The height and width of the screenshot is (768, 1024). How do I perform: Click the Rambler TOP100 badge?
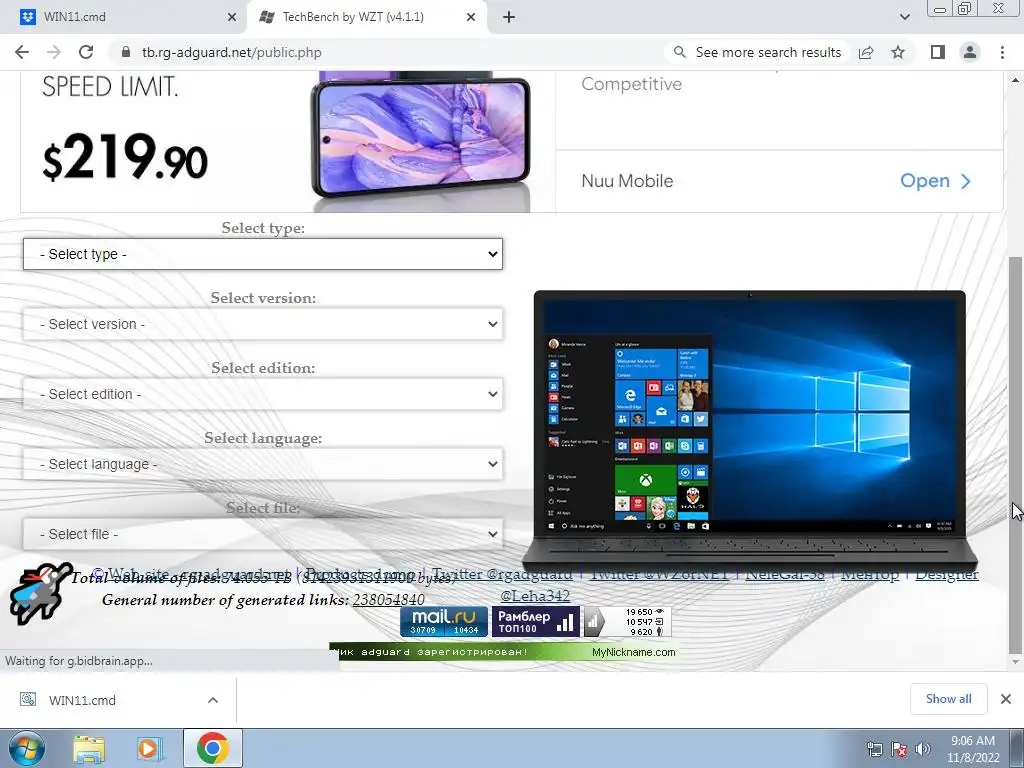(x=535, y=622)
